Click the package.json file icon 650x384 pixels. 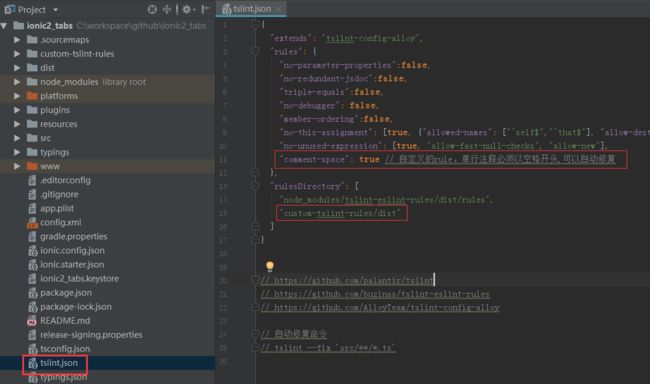tap(32, 293)
